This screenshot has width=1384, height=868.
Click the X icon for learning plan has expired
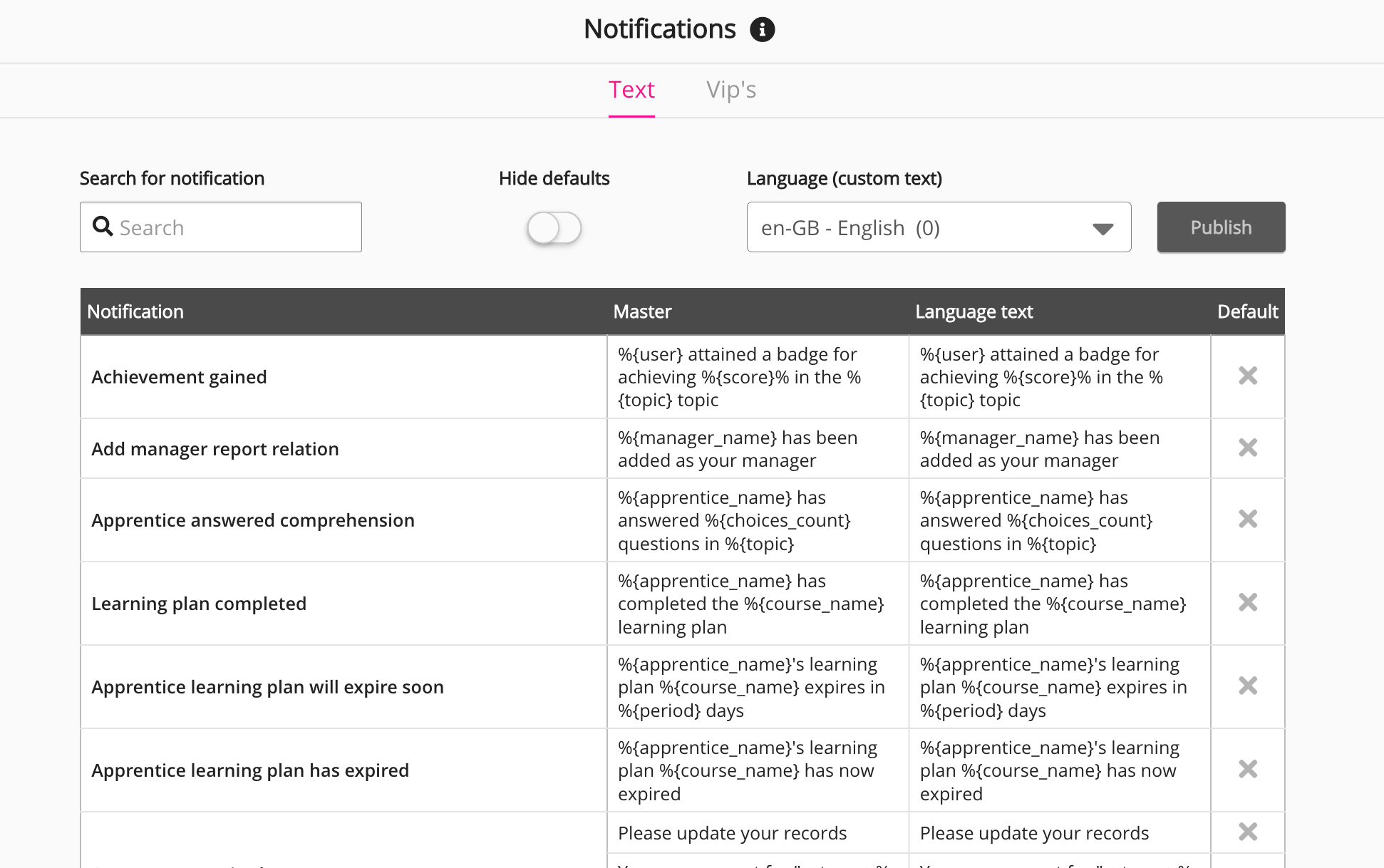pyautogui.click(x=1247, y=769)
